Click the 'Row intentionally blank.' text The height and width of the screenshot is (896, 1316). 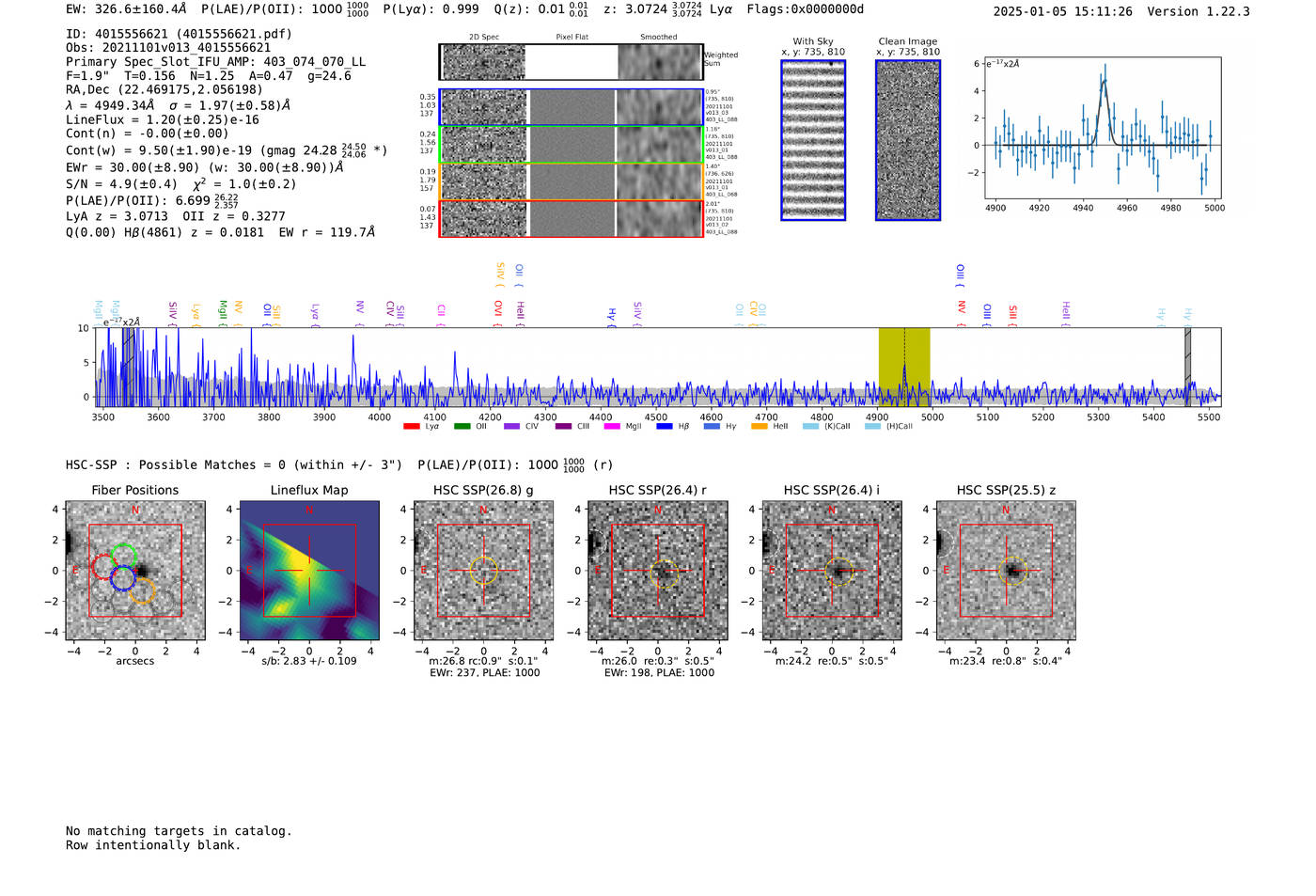pyautogui.click(x=153, y=845)
